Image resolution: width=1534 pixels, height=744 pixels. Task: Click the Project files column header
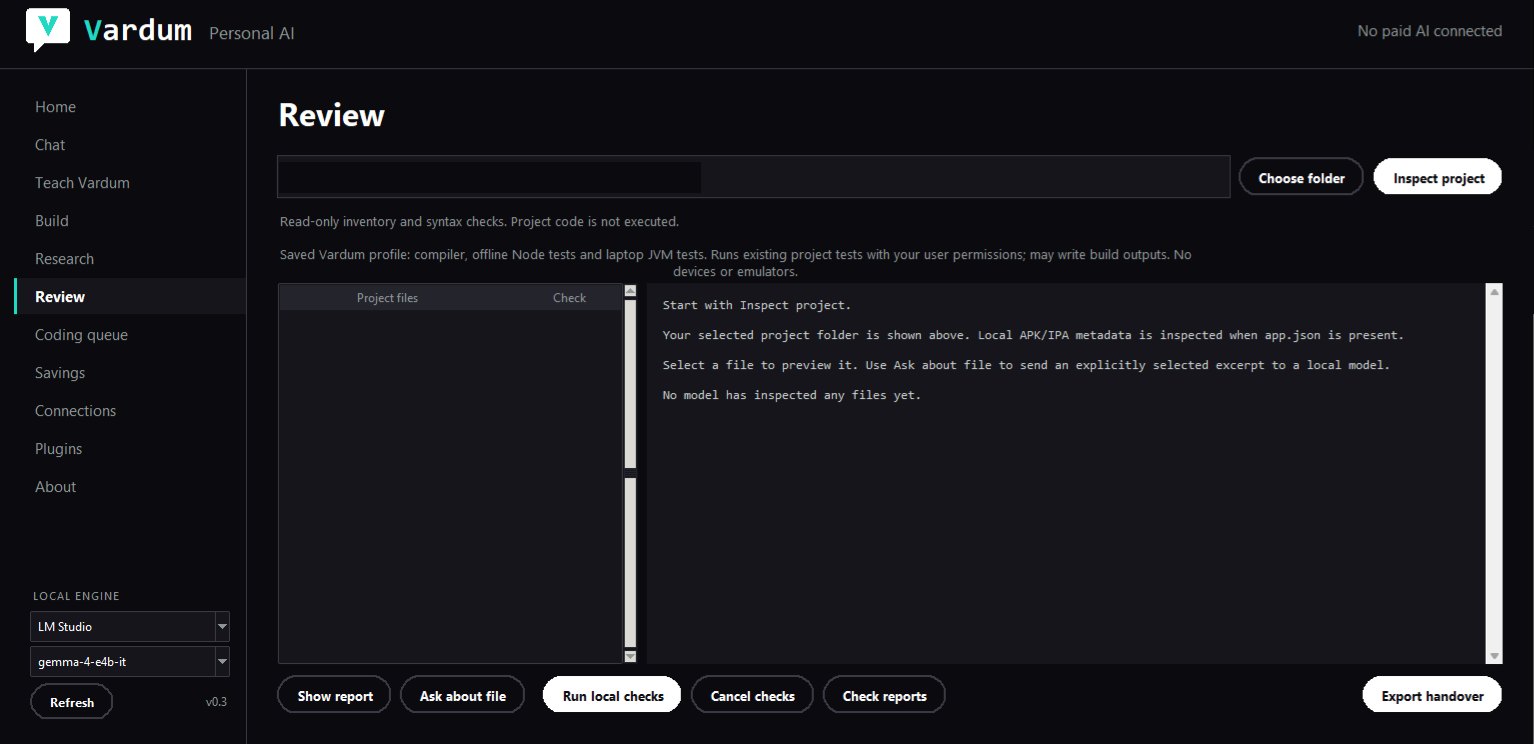[387, 298]
